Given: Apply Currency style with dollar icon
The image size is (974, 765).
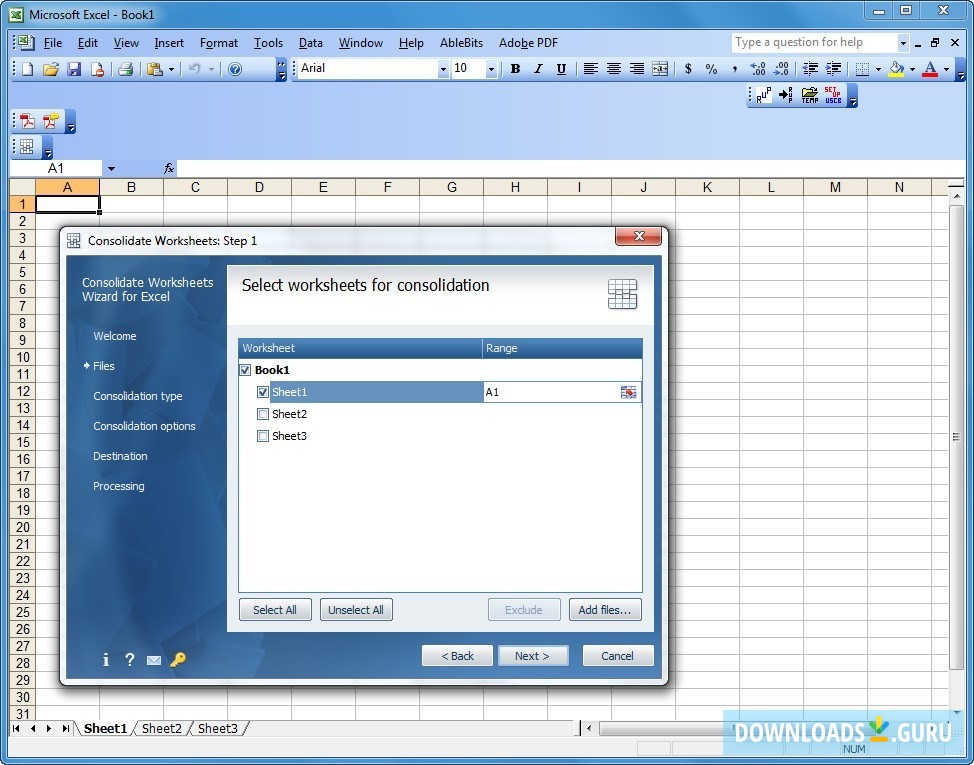Looking at the screenshot, I should [x=688, y=69].
